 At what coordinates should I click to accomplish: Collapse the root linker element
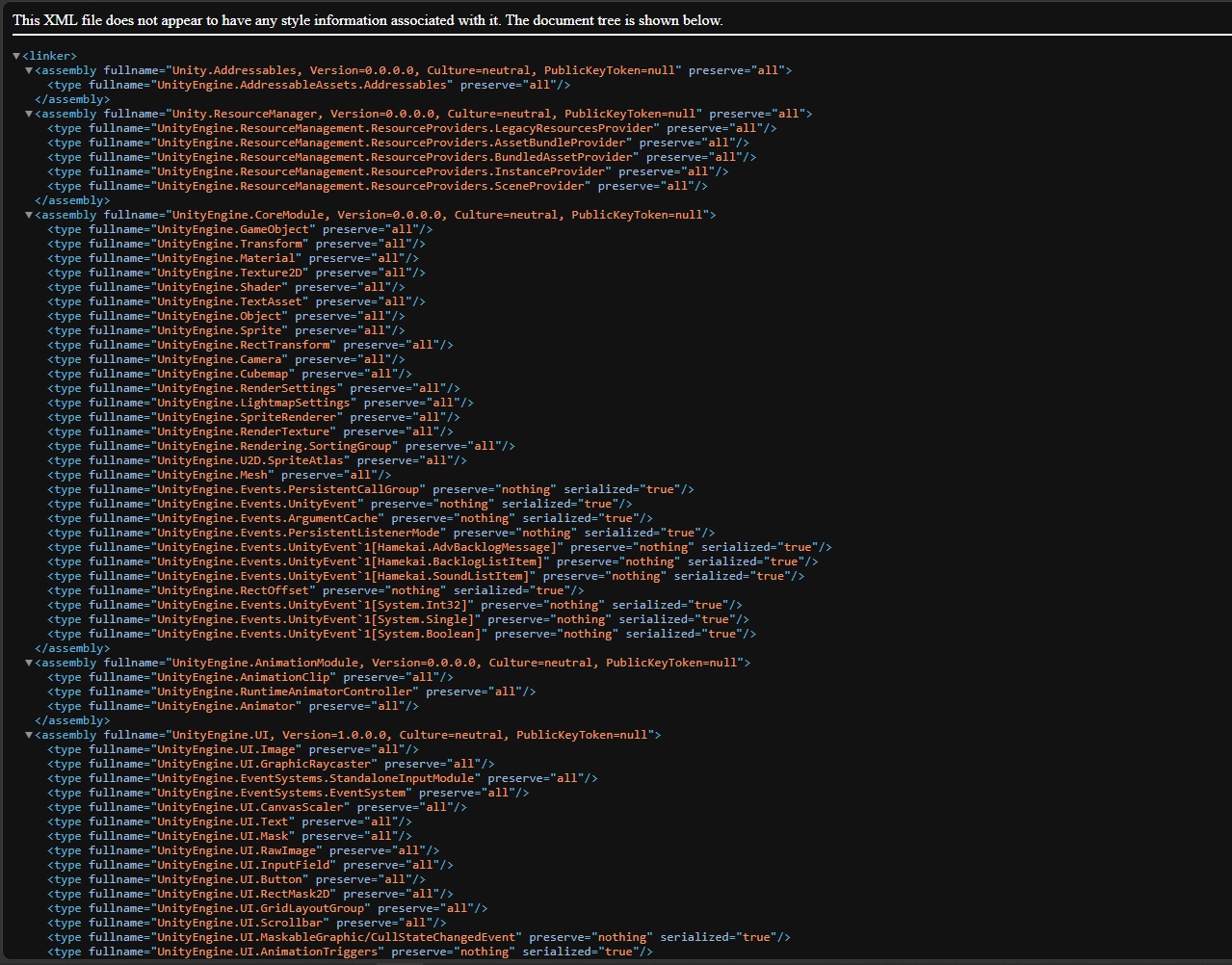pyautogui.click(x=16, y=56)
